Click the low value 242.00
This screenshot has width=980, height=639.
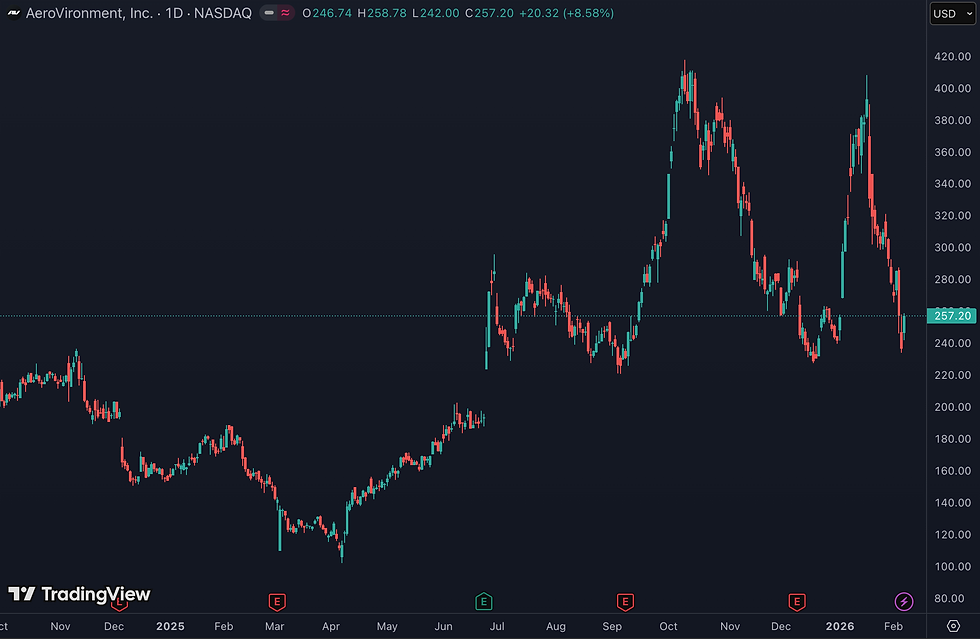440,13
